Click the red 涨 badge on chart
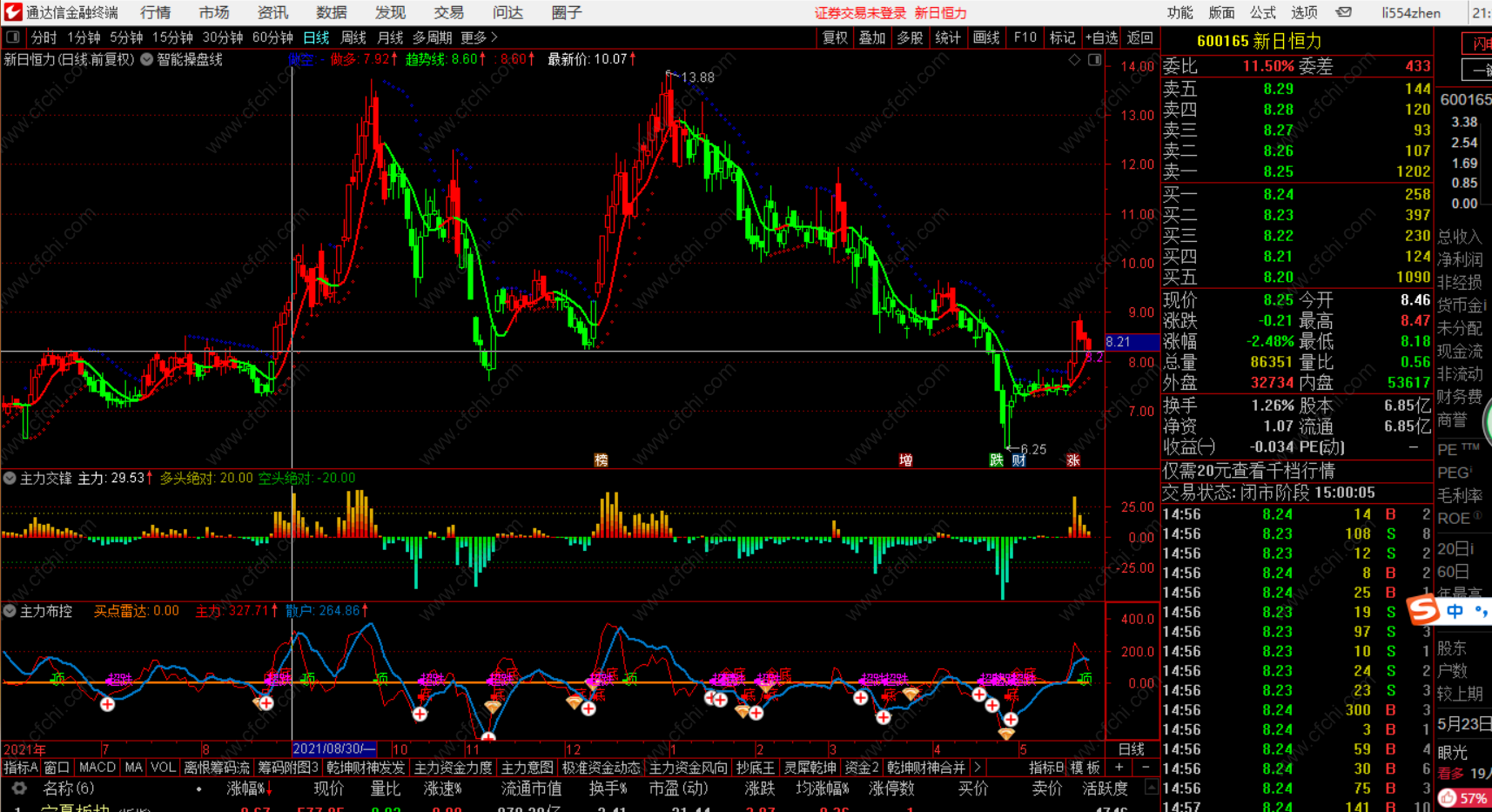This screenshot has width=1492, height=812. [x=1073, y=460]
